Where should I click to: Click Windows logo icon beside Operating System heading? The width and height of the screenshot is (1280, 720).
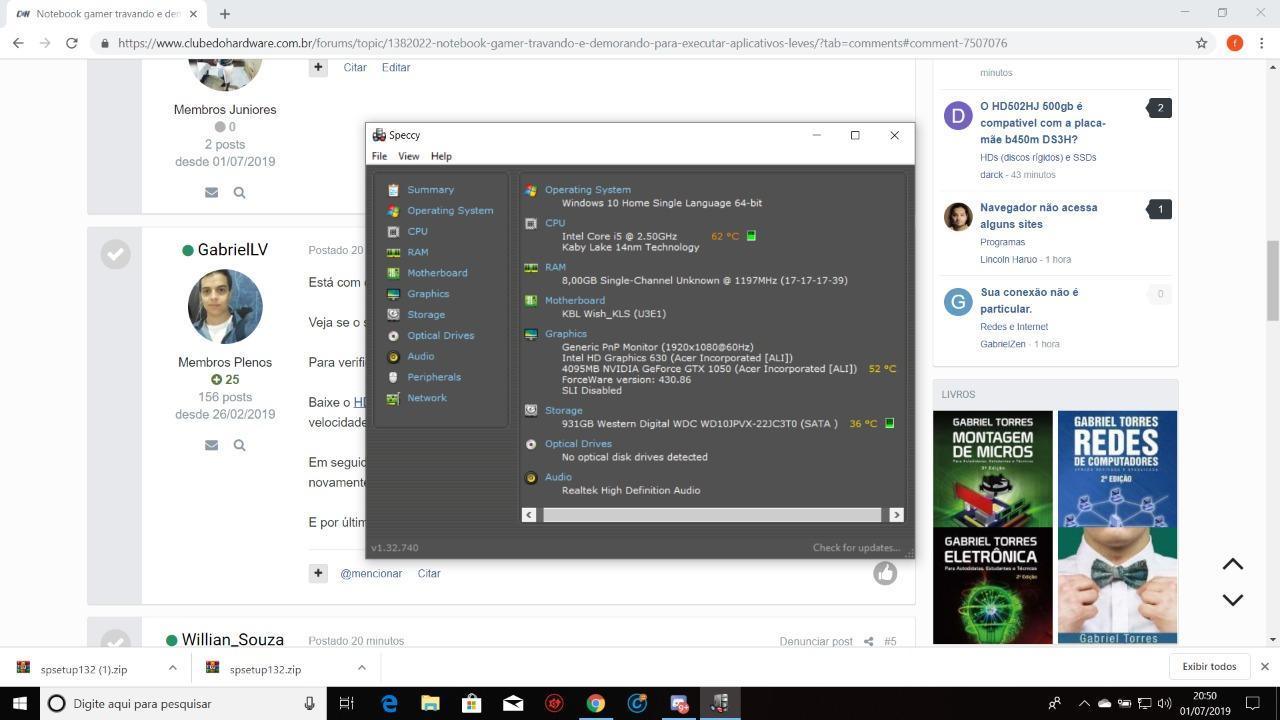pyautogui.click(x=531, y=190)
